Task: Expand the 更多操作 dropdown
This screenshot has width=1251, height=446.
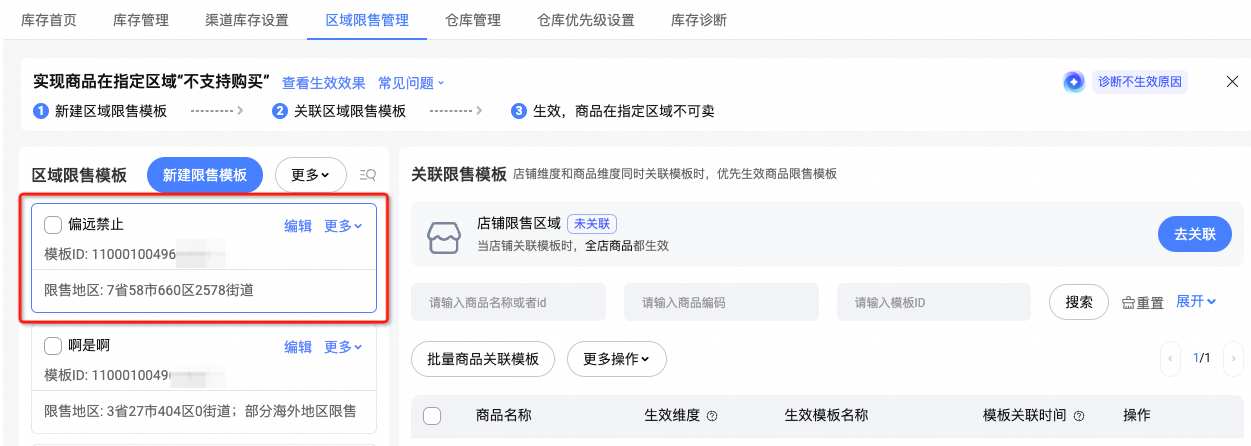Action: (617, 359)
